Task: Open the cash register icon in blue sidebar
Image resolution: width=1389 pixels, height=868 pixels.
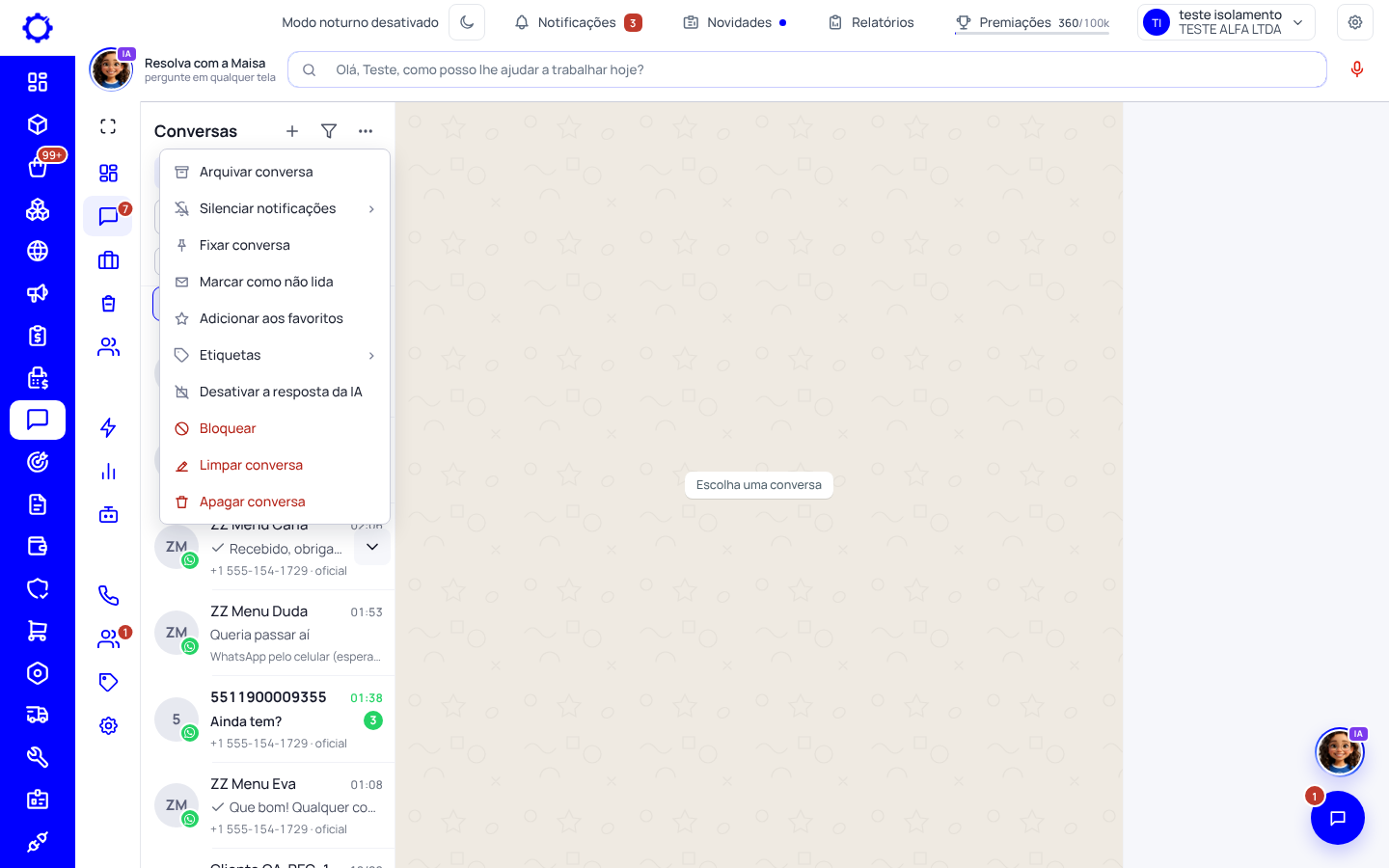Action: pyautogui.click(x=38, y=378)
